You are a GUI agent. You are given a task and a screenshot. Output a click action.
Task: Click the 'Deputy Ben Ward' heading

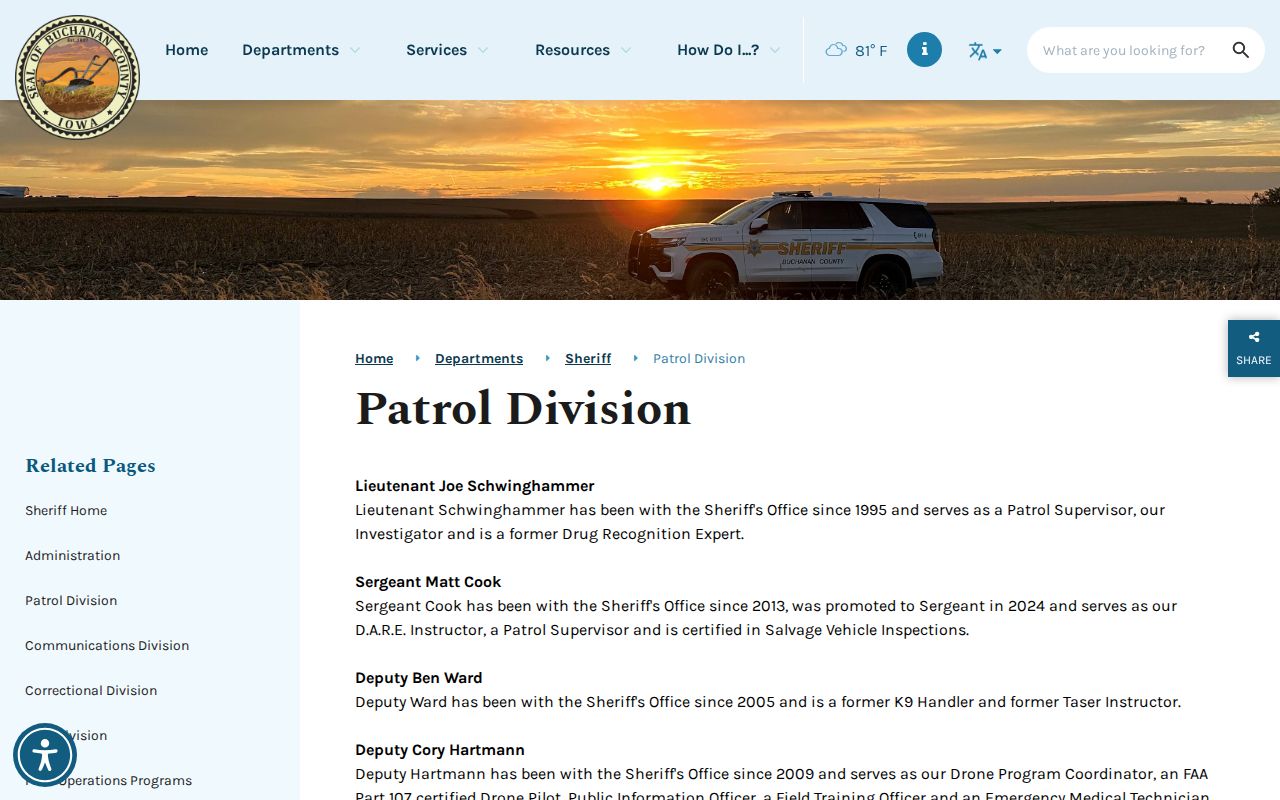click(419, 678)
